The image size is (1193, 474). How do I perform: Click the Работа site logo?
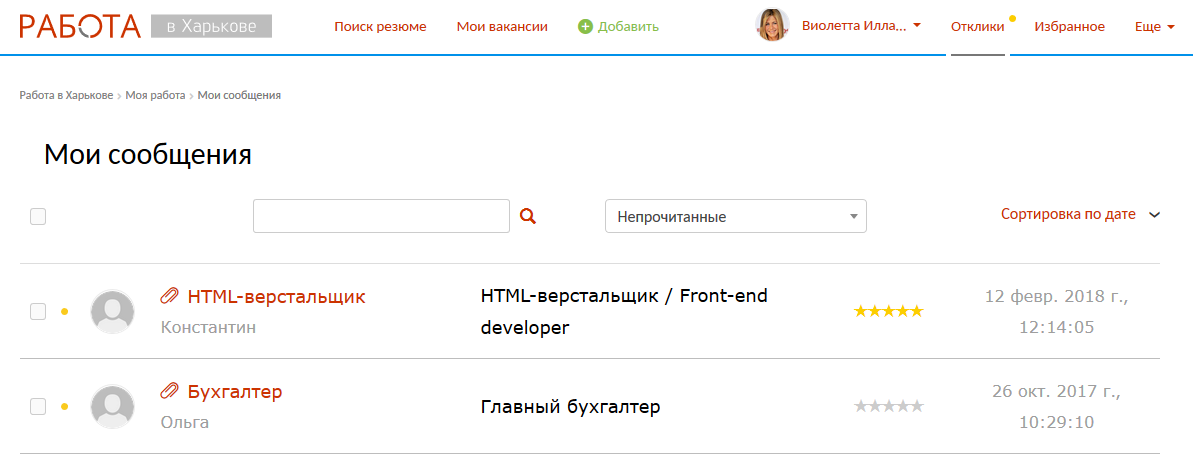click(x=80, y=26)
